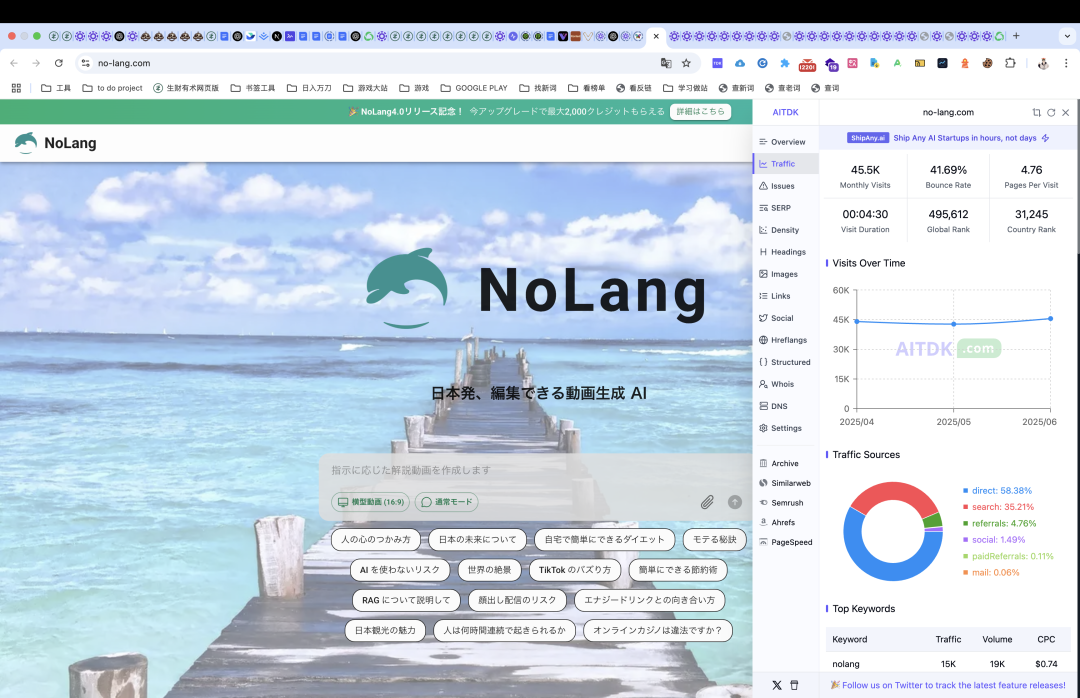Screen dimensions: 1080x698
Task: Open the 横型動画 (16:9) format selector
Action: pyautogui.click(x=371, y=502)
